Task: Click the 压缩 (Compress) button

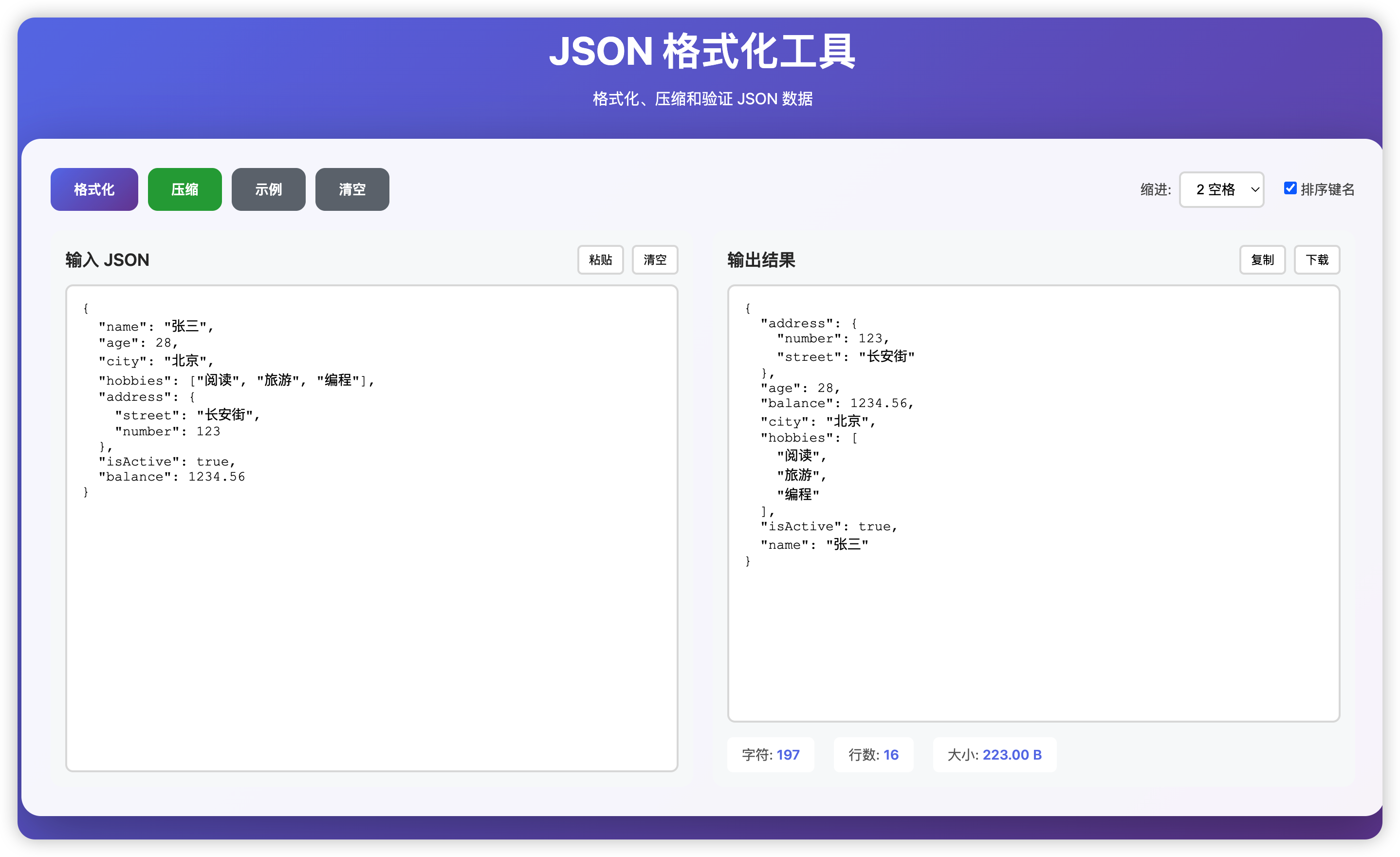Action: (184, 189)
